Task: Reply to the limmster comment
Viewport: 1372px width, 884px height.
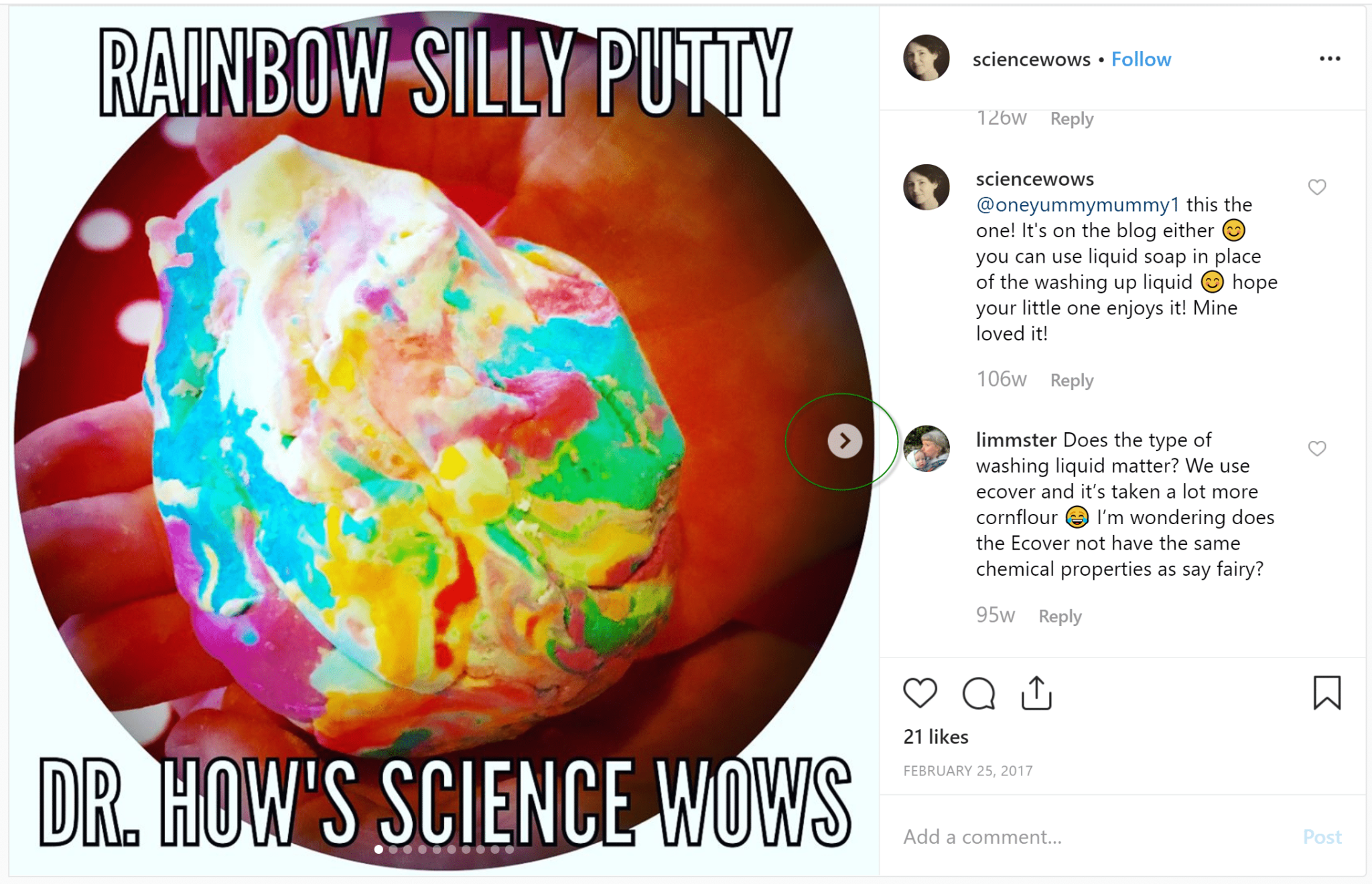Action: coord(1060,616)
